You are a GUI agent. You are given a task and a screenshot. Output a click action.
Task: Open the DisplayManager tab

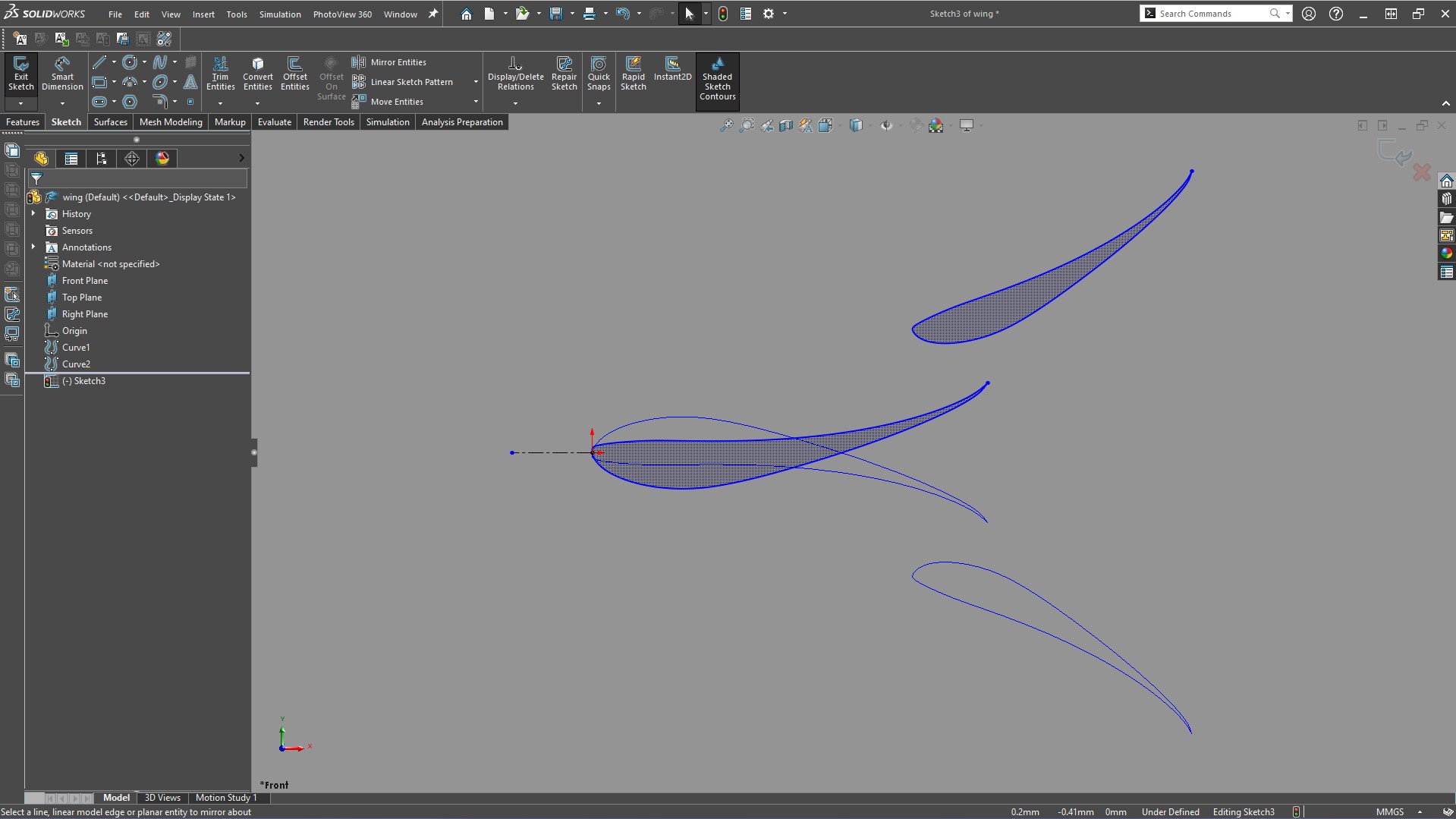click(x=162, y=158)
